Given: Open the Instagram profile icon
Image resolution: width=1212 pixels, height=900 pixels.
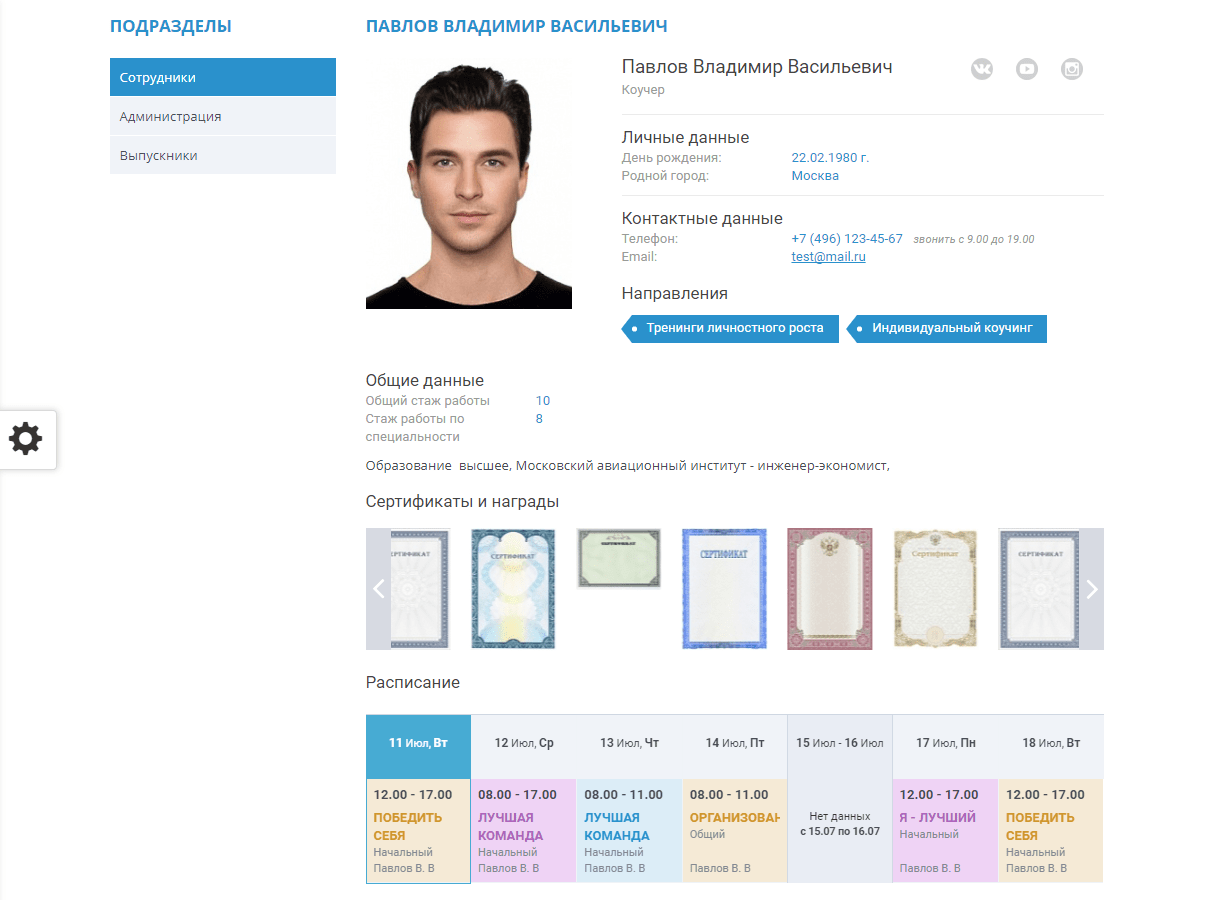Looking at the screenshot, I should click(1072, 69).
